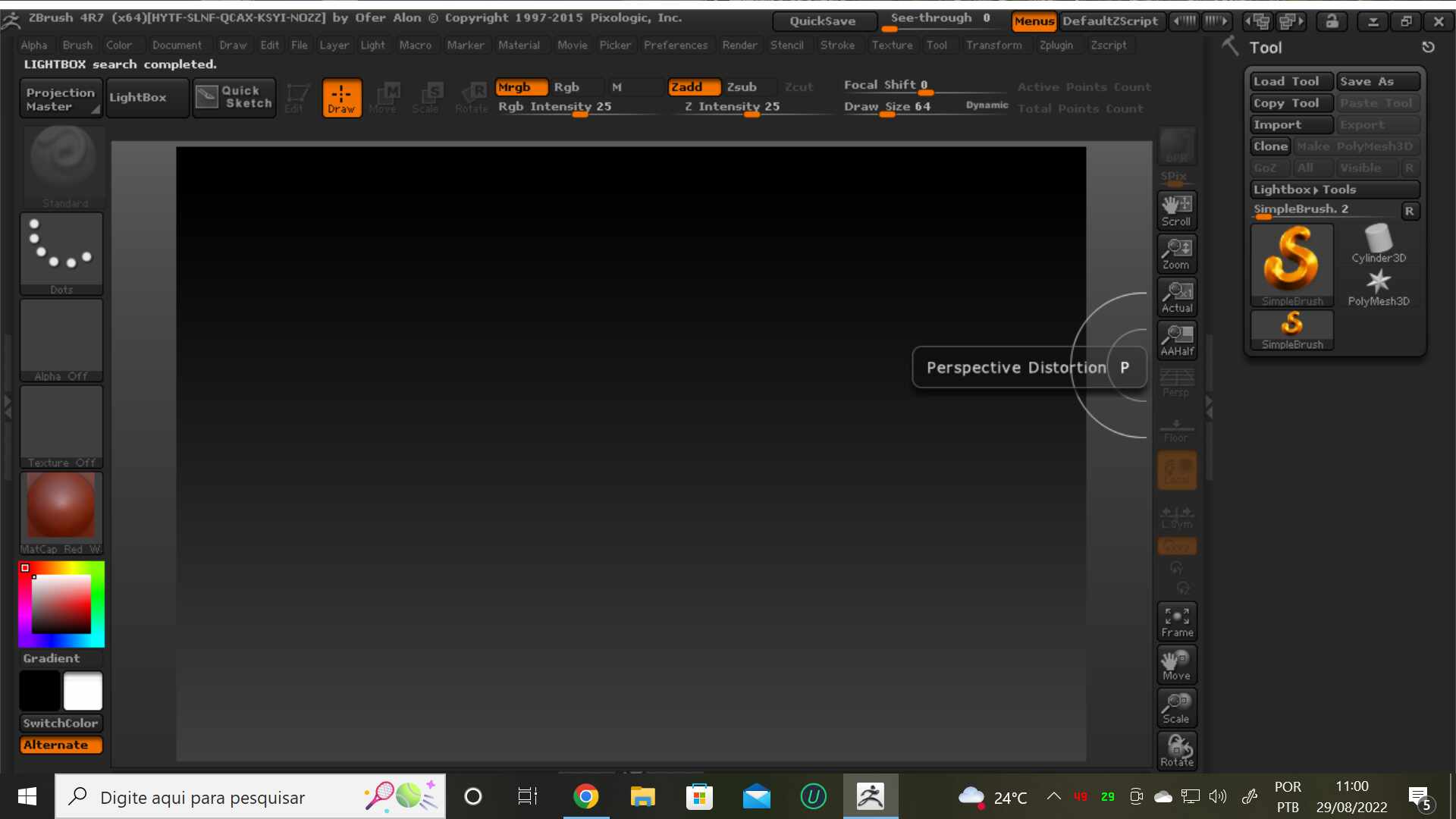
Task: Open Chrome from the taskbar
Action: tap(585, 796)
